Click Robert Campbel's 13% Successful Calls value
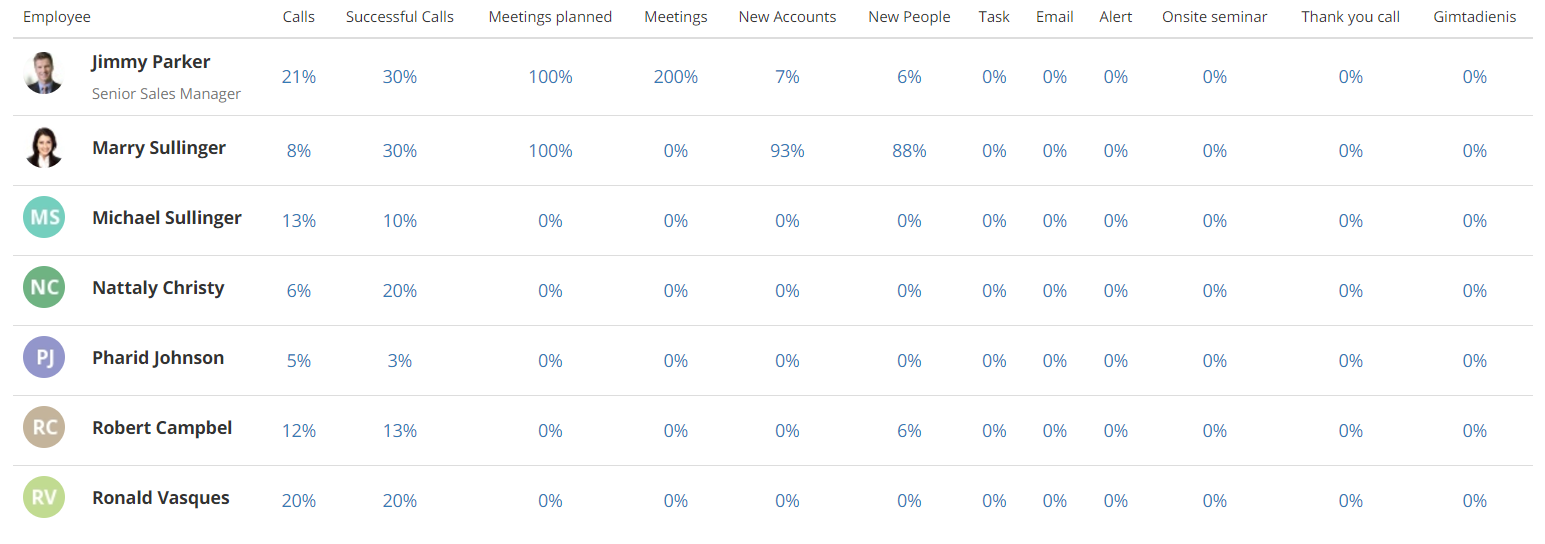 click(x=400, y=431)
